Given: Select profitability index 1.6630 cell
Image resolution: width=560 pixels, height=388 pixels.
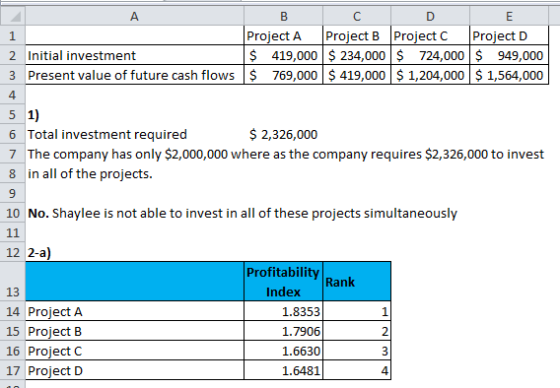Looking at the screenshot, I should click(283, 350).
